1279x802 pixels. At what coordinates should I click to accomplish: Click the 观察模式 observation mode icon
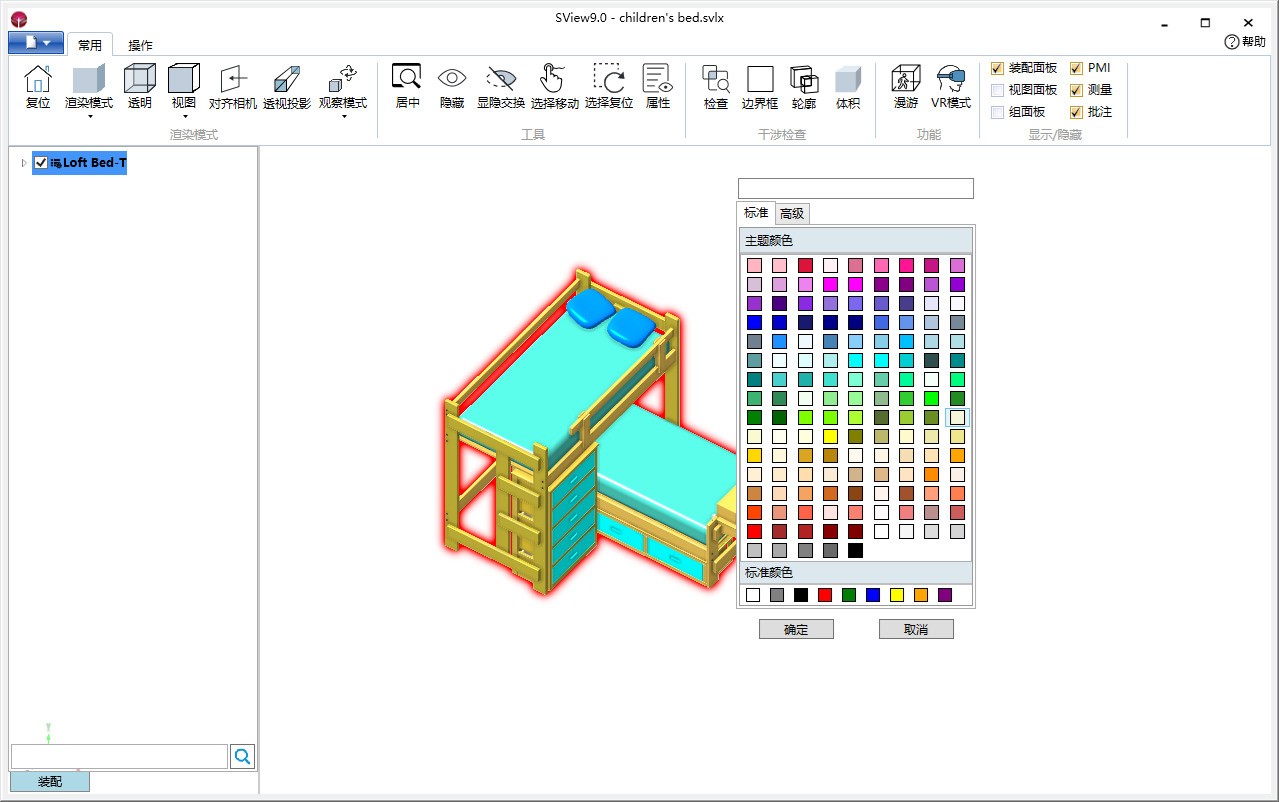343,80
